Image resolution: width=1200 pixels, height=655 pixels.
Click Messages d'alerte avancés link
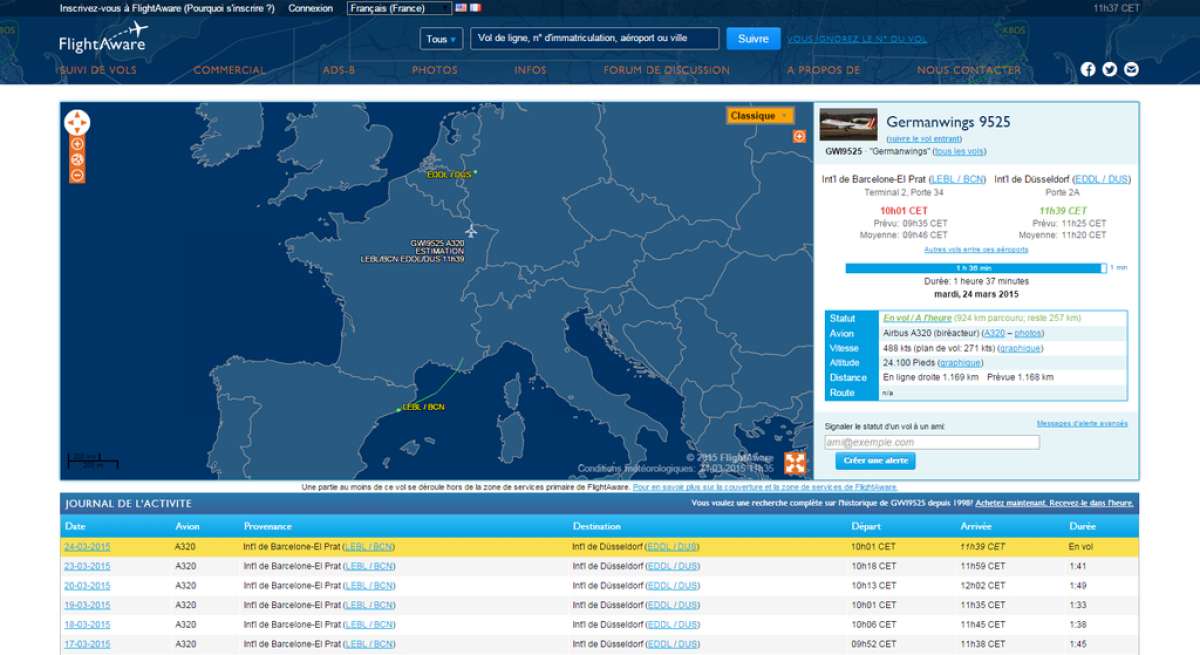tap(1082, 423)
